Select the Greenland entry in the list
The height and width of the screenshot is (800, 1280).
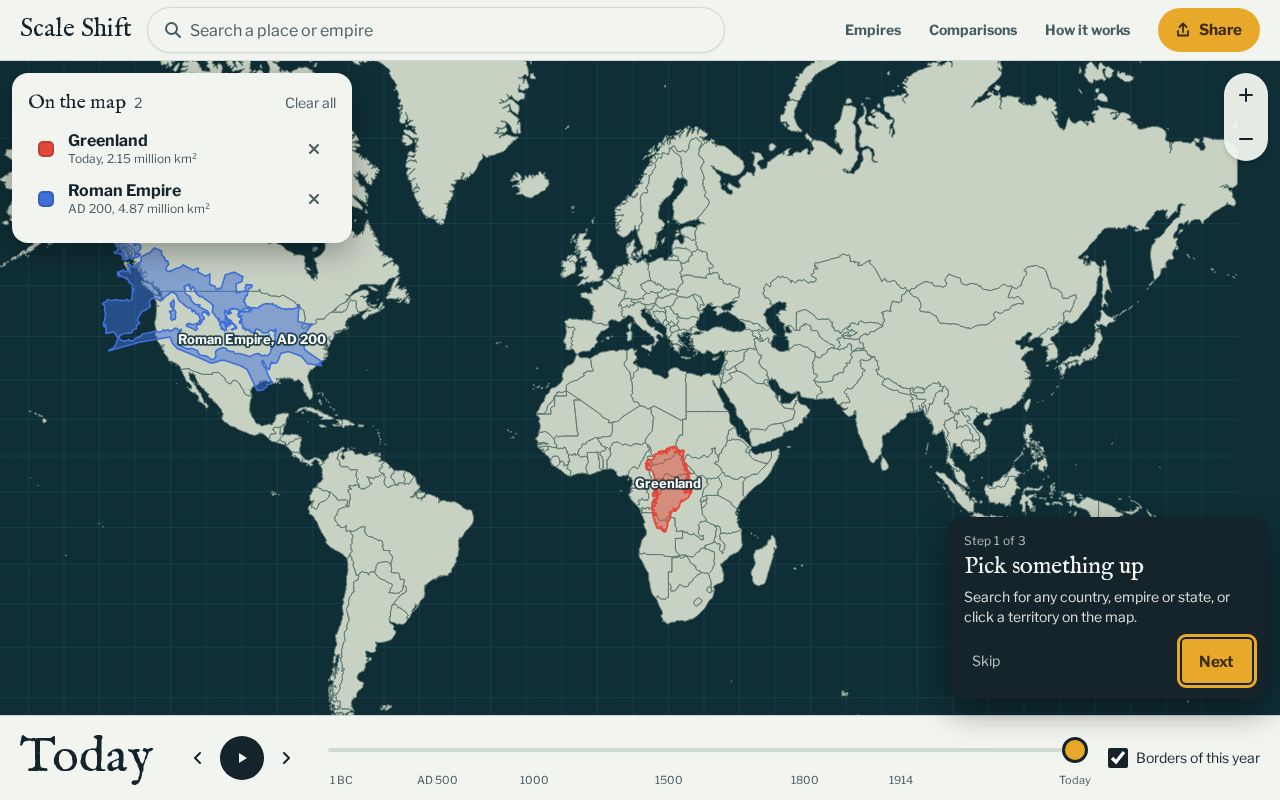(181, 149)
